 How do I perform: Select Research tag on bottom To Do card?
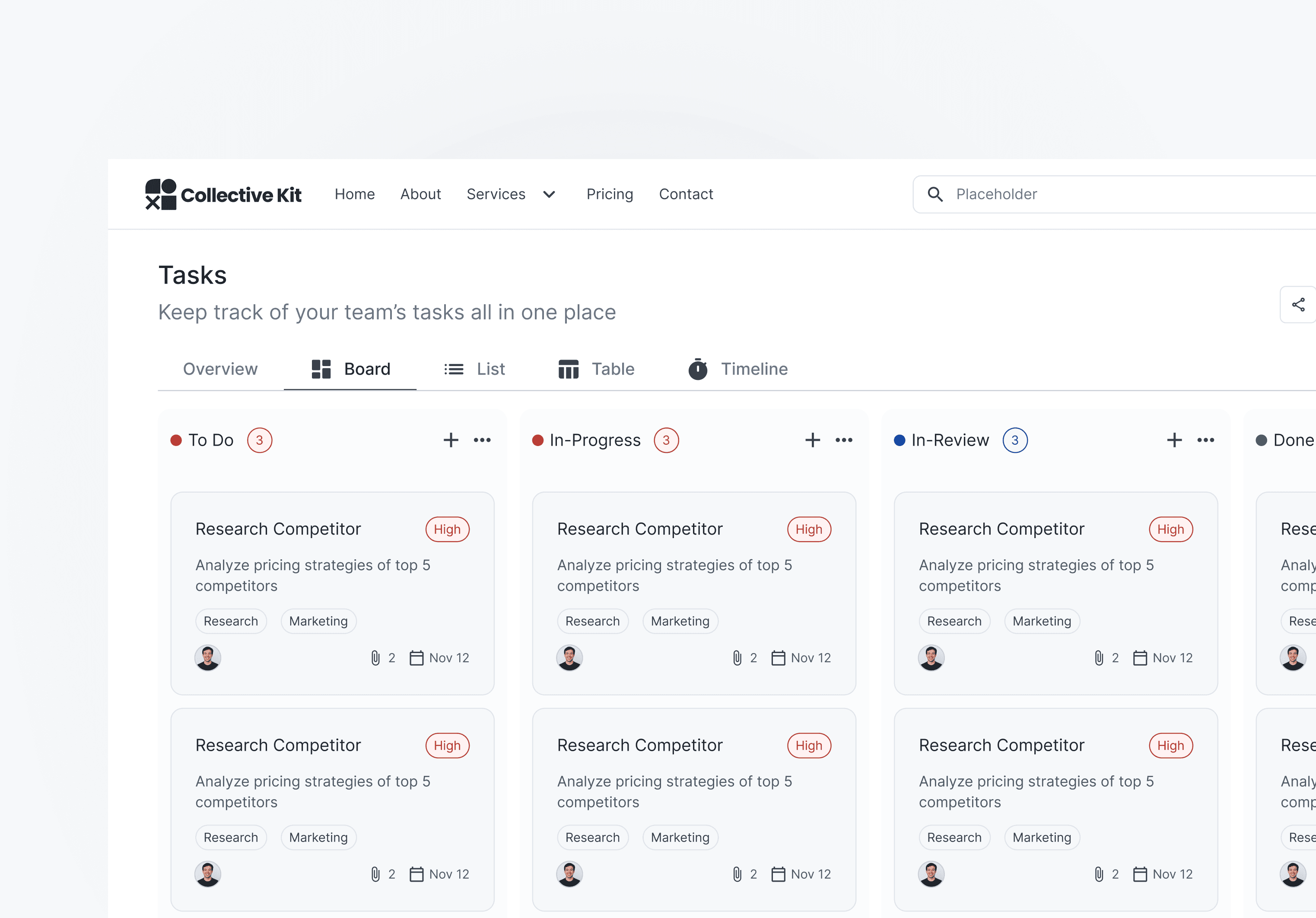point(231,838)
